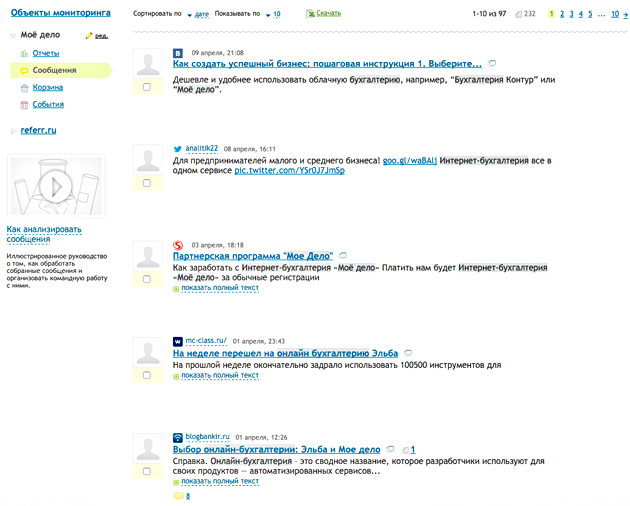Click the red source icon of the 03 апреля post
Screen dimensions: 630x506
[x=178, y=245]
